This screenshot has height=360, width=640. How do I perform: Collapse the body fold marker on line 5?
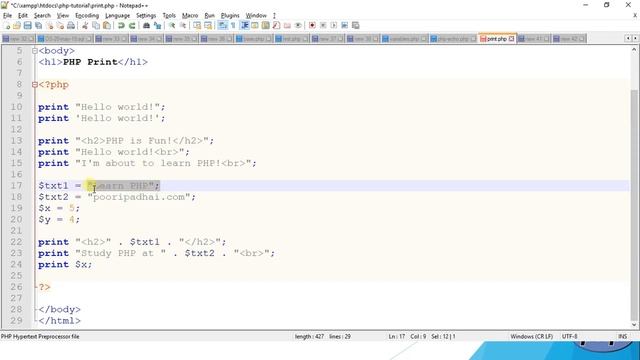35,51
